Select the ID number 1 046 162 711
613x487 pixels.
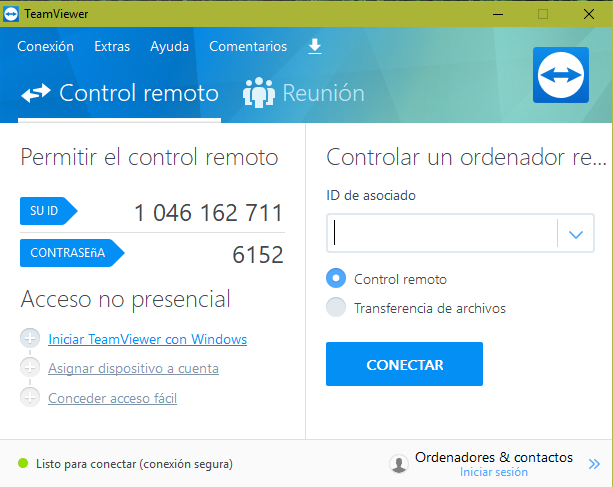pyautogui.click(x=208, y=213)
